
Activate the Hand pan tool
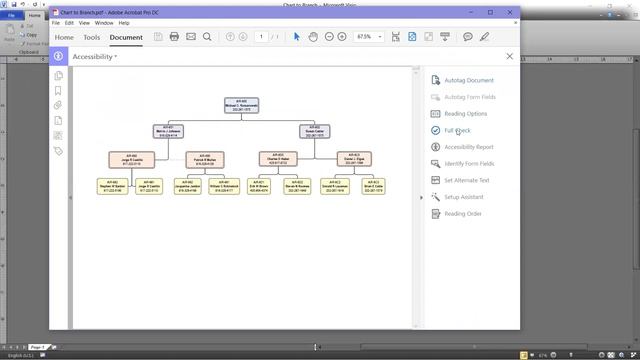click(x=313, y=37)
